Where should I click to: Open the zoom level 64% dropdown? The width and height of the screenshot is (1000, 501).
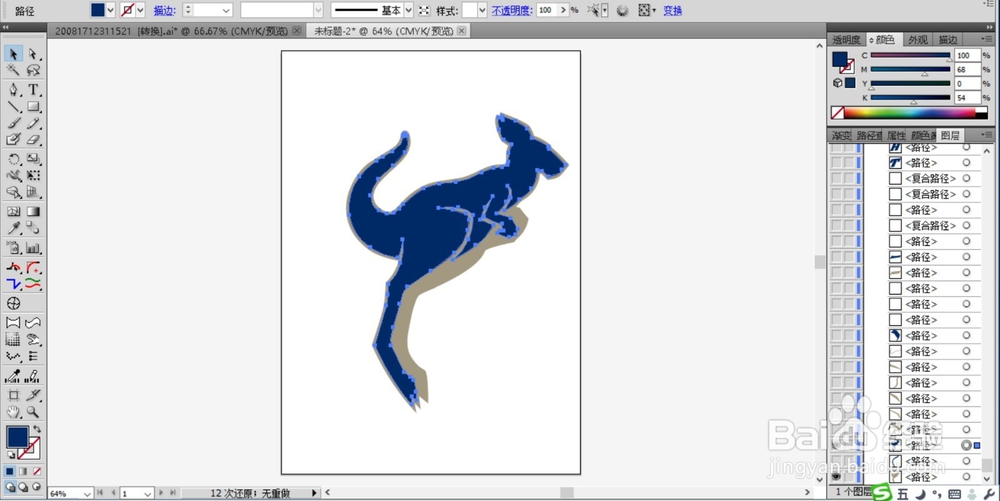88,493
